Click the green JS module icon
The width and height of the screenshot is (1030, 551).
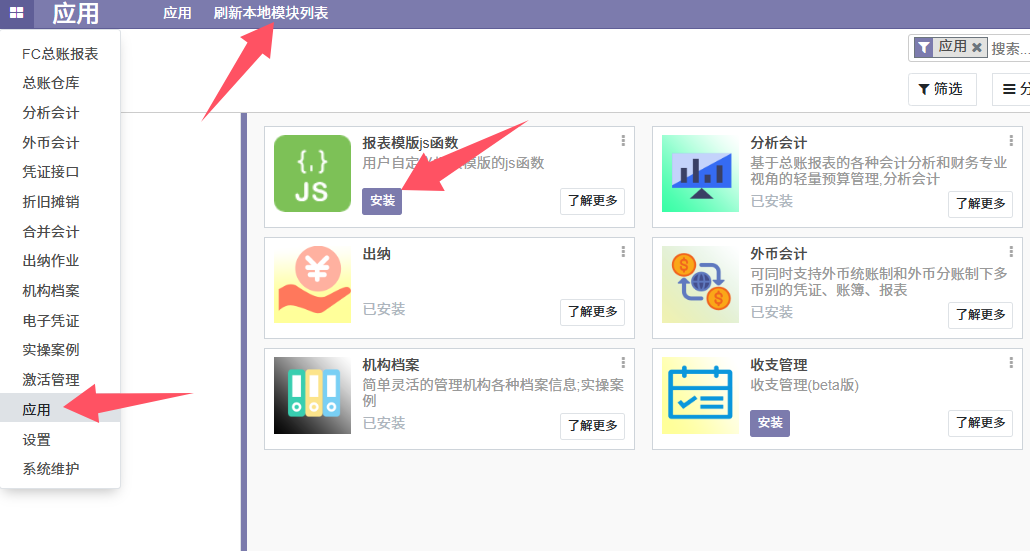[x=312, y=174]
